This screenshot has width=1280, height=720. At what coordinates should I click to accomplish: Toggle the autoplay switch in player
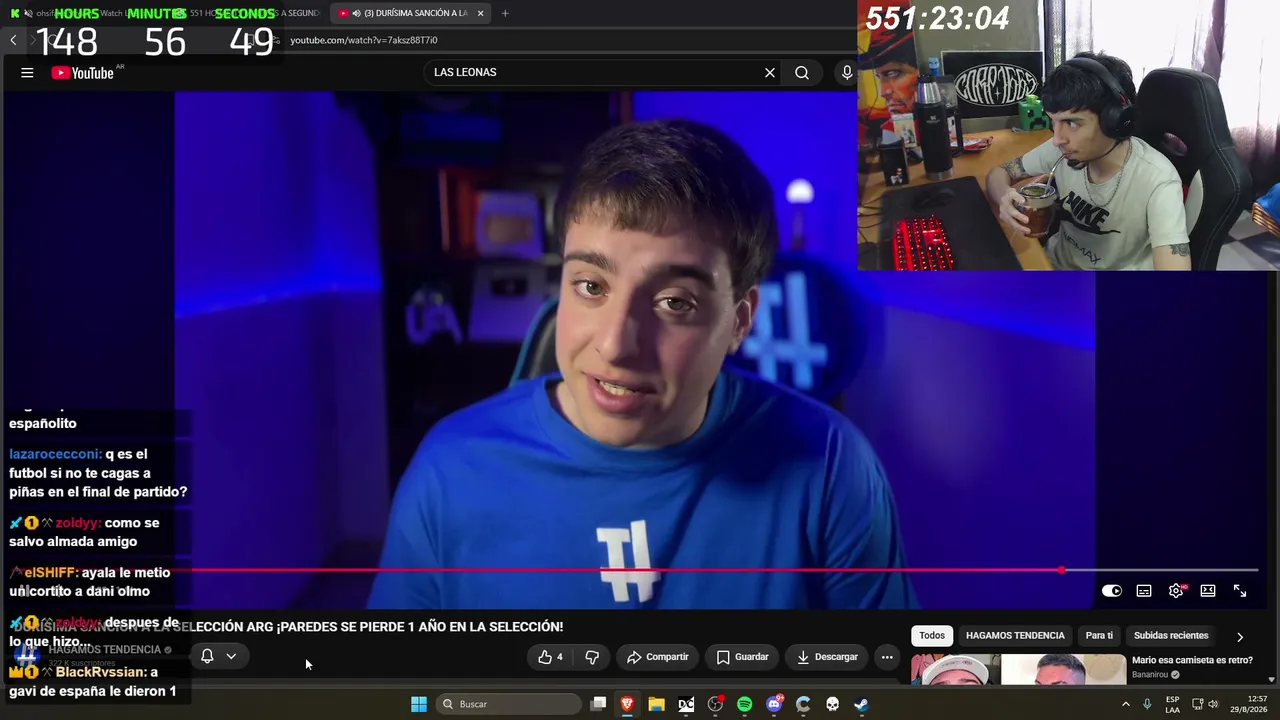click(1112, 591)
